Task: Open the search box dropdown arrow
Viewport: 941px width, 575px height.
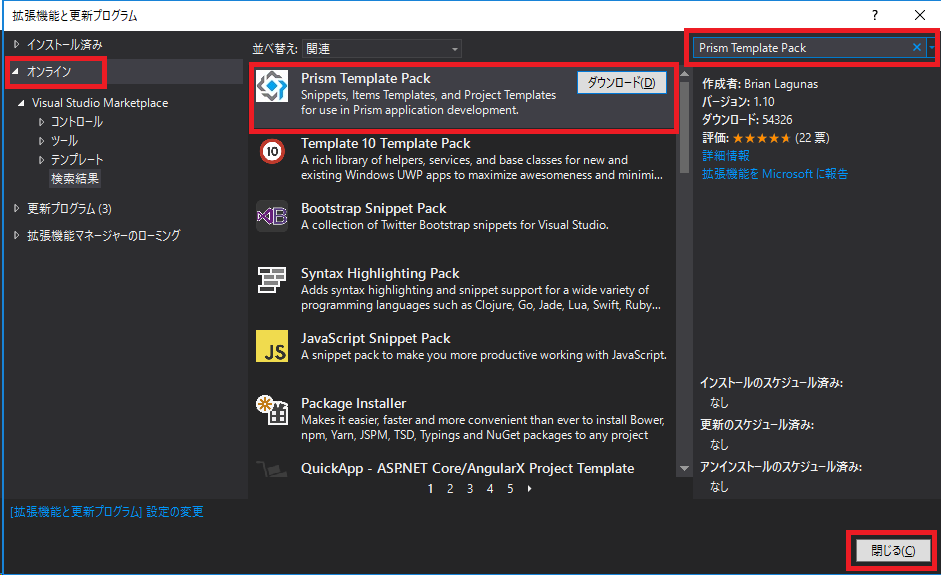Action: point(931,47)
